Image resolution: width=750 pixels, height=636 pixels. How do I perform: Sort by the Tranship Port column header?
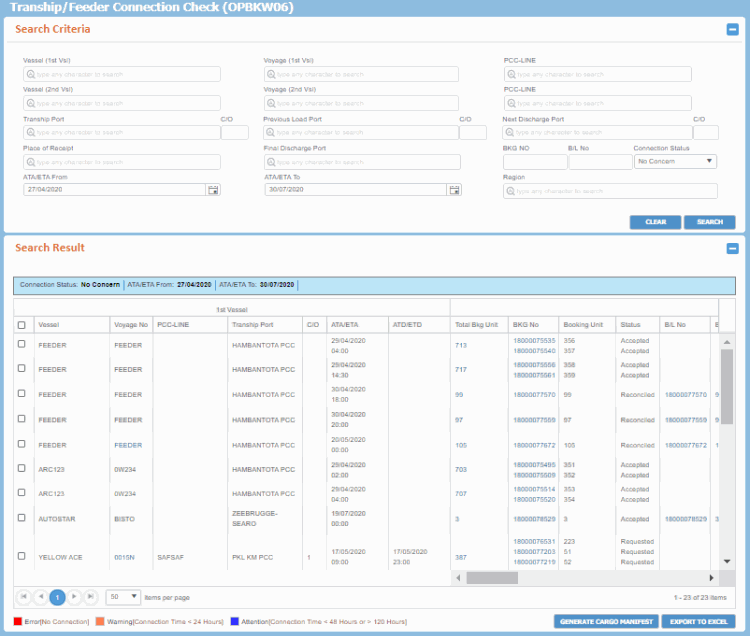point(252,325)
